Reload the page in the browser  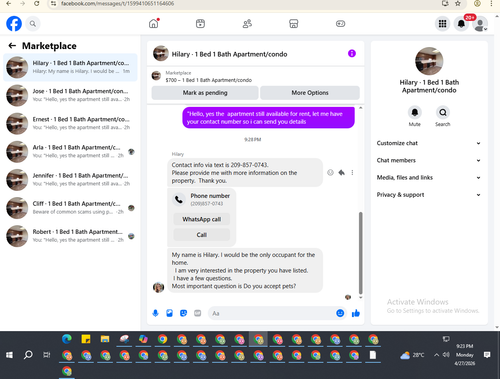click(x=37, y=3)
